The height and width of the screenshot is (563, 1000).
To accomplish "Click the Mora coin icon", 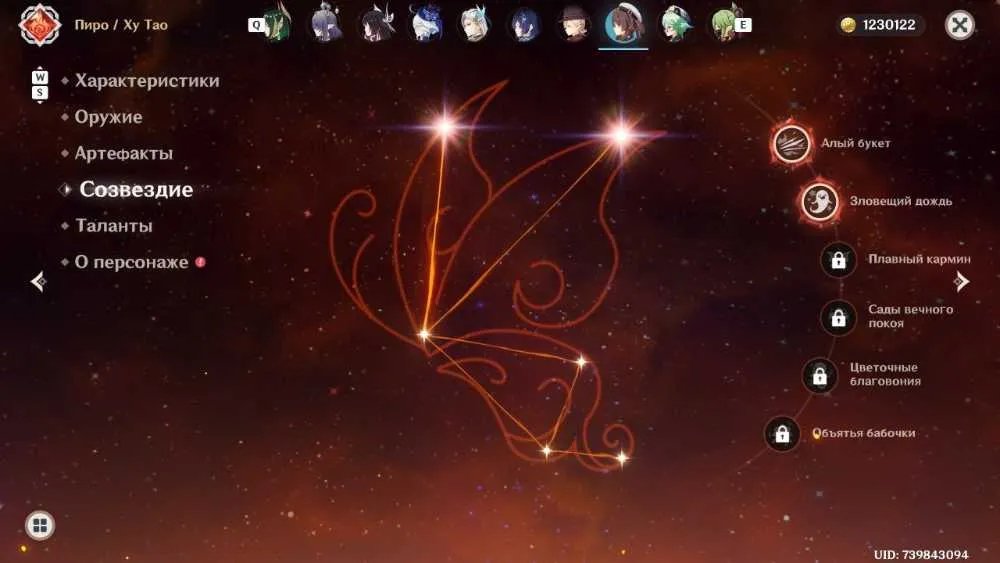I will 848,25.
